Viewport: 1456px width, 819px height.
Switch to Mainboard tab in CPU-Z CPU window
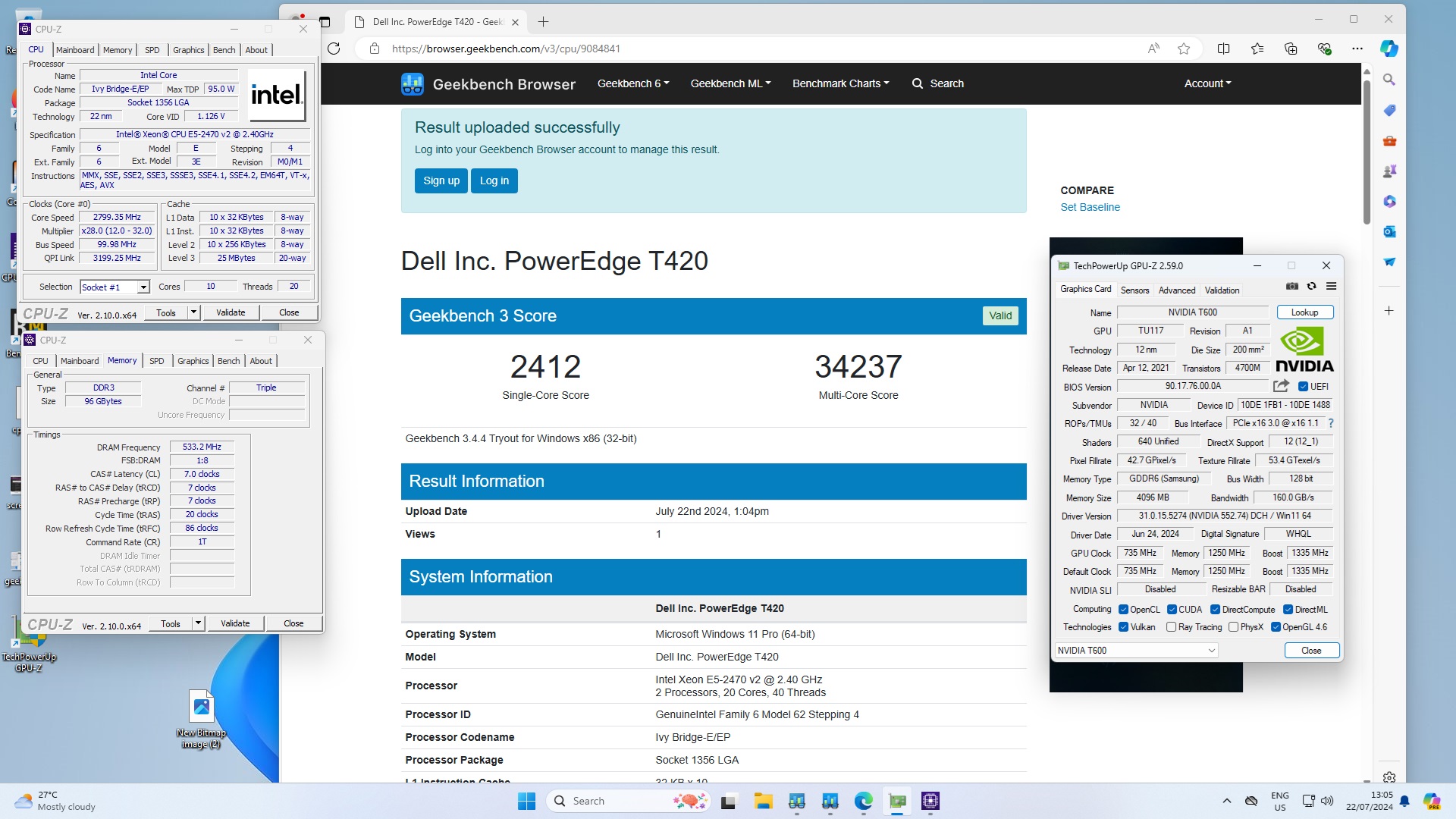point(75,50)
